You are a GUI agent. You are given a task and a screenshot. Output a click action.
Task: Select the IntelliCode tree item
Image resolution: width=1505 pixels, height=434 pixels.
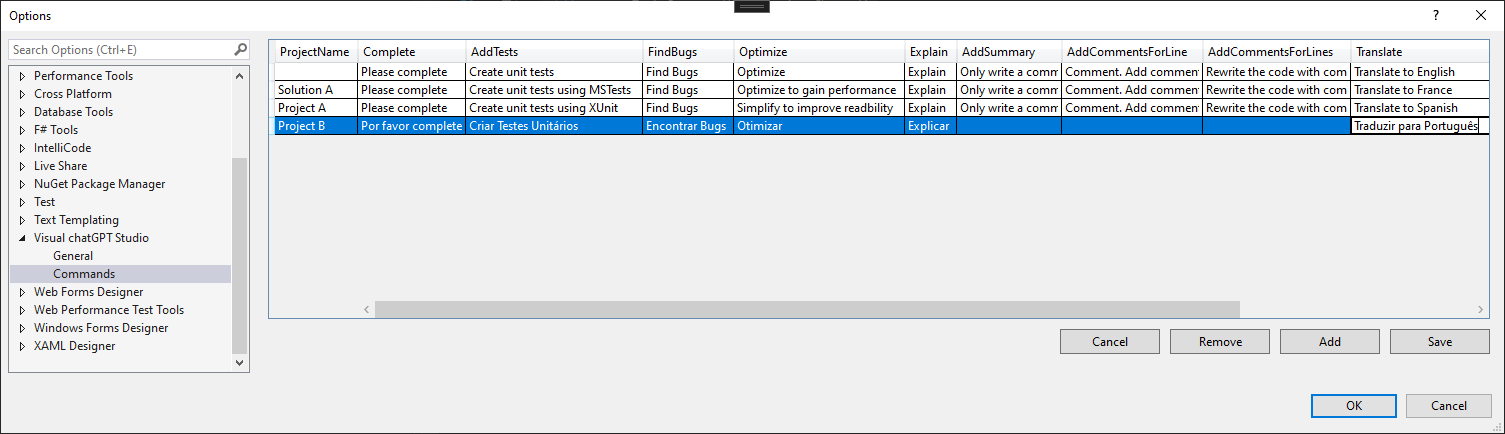point(62,148)
